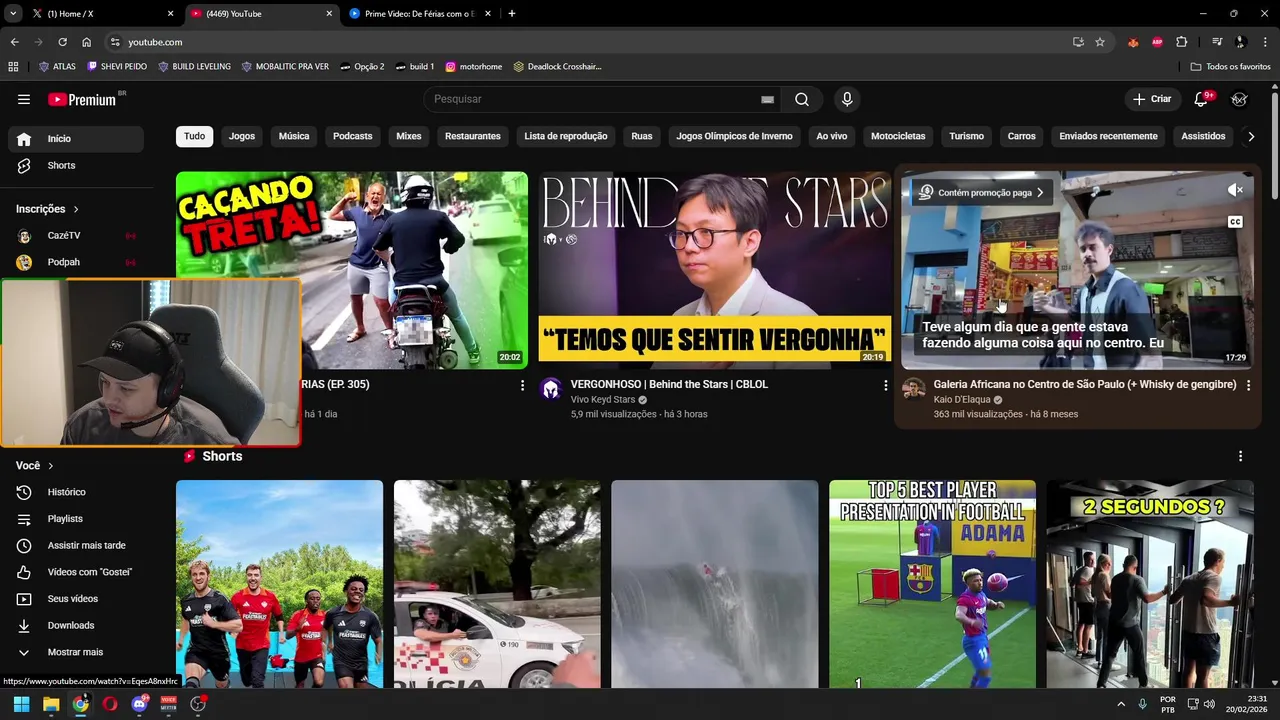Open the 2 SEGUNDOS short thumbnail
1280x720 pixels.
pyautogui.click(x=1150, y=584)
